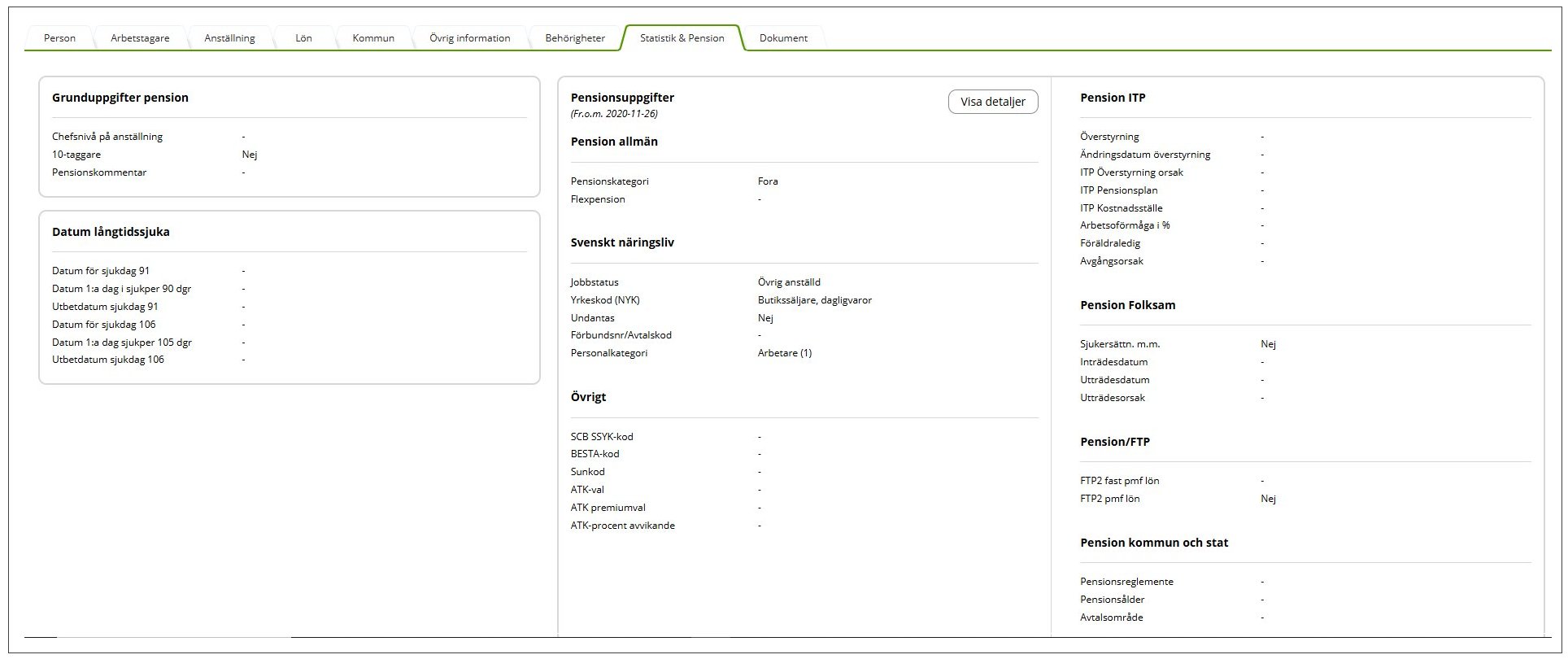The height and width of the screenshot is (659, 1568).
Task: Select the Statistik & Pension tab
Action: point(682,38)
